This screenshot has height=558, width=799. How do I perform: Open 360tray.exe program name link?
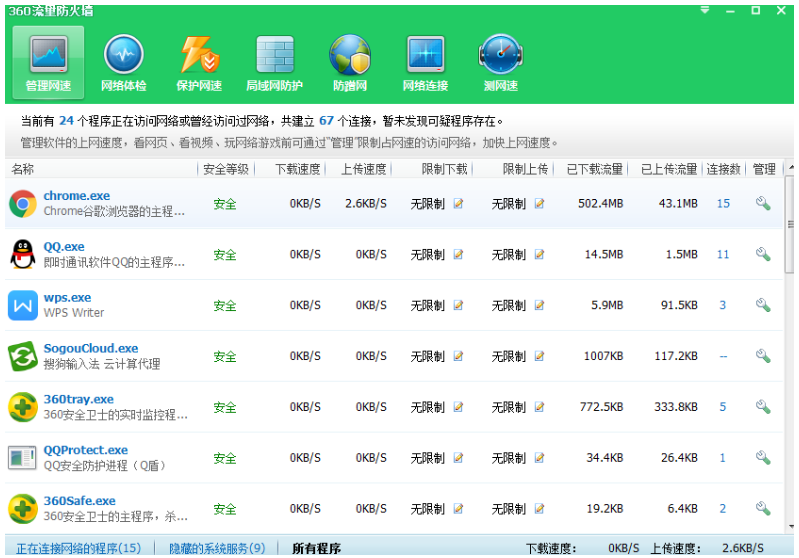(78, 399)
